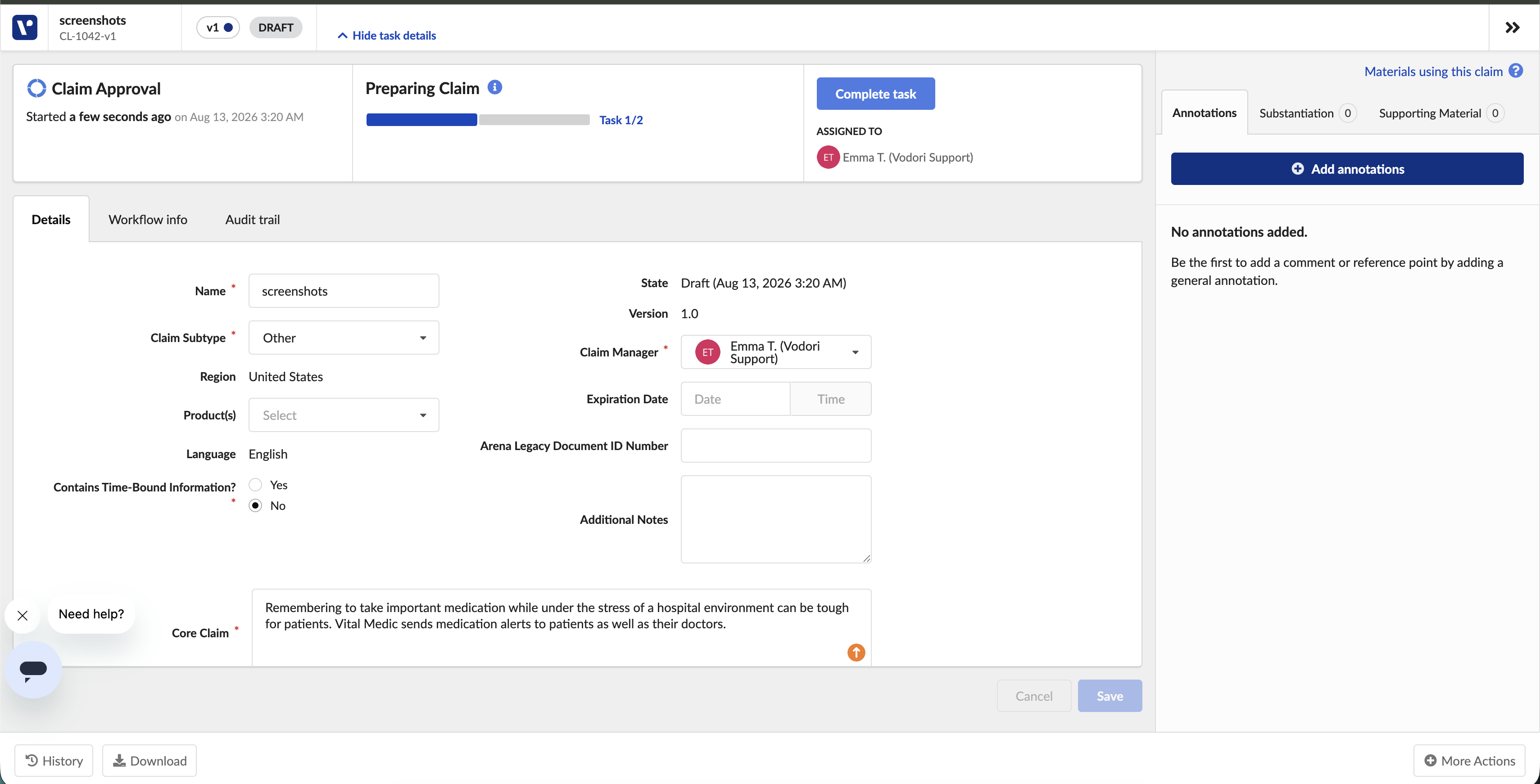
Task: Open the v1 version selector
Action: pos(218,27)
